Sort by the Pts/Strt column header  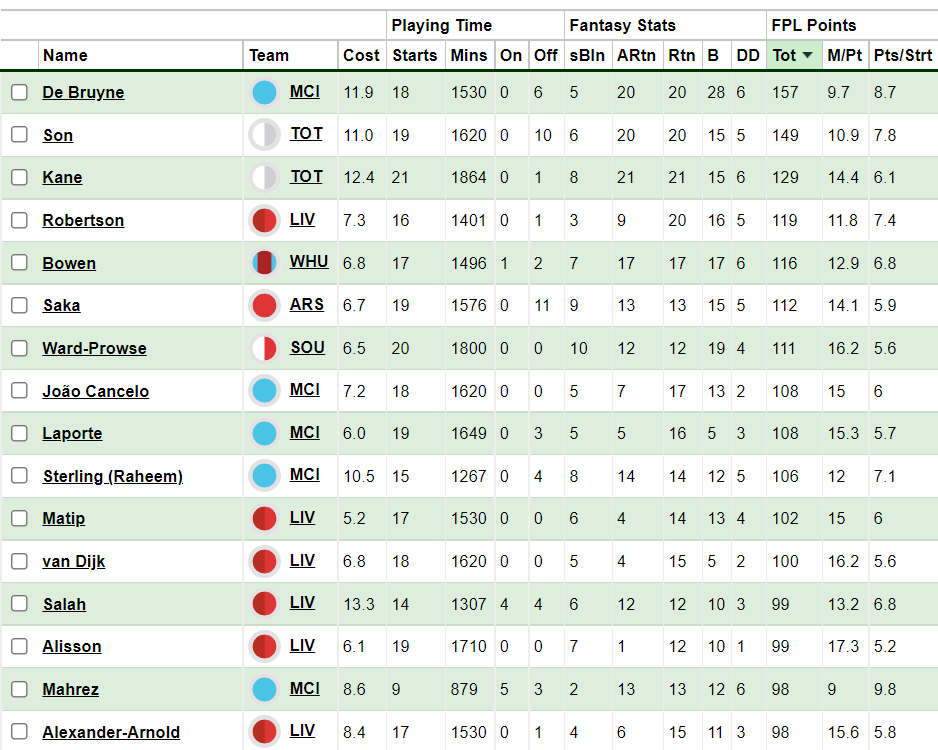tap(902, 56)
